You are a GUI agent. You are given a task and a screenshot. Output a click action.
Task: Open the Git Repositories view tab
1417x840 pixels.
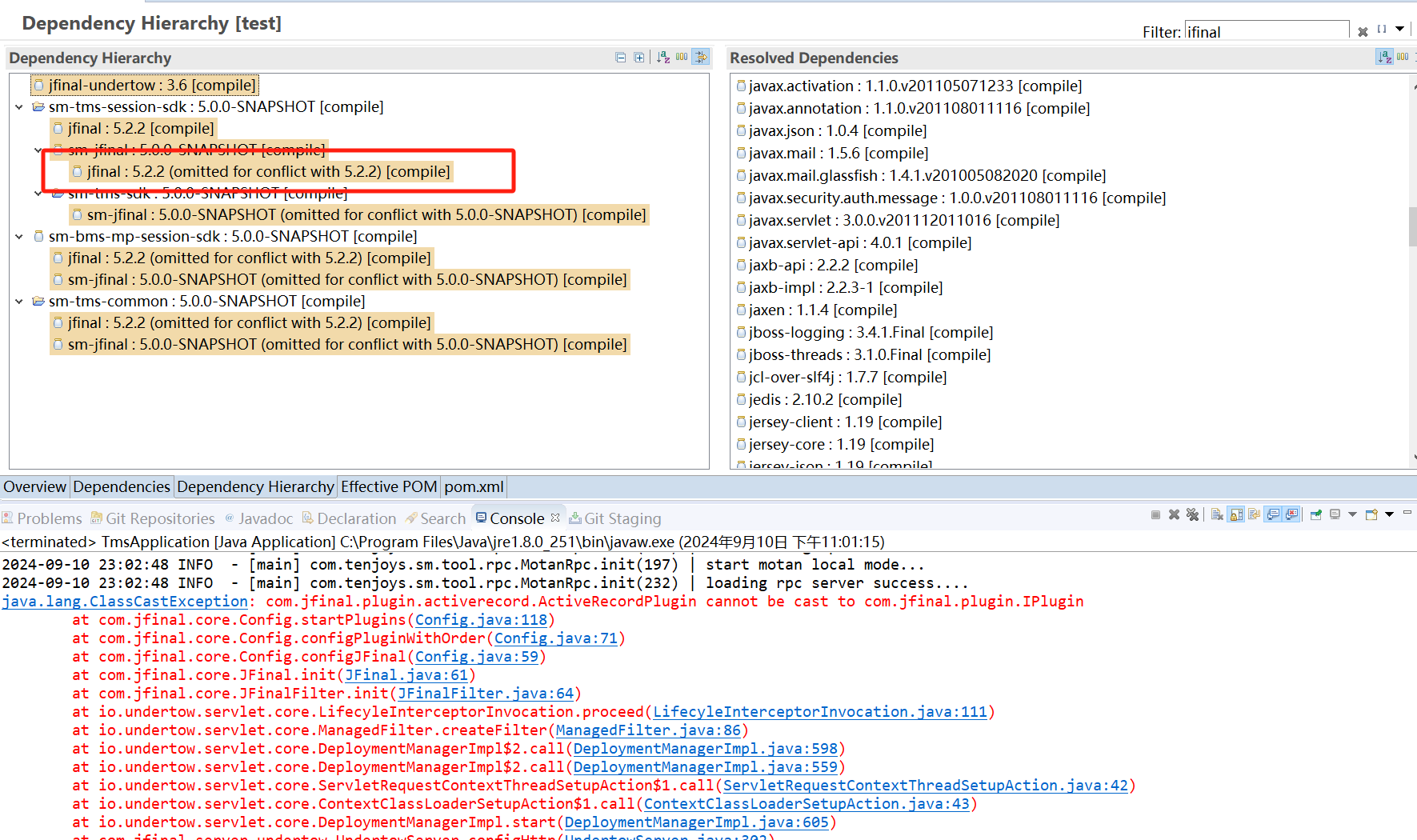[x=153, y=518]
